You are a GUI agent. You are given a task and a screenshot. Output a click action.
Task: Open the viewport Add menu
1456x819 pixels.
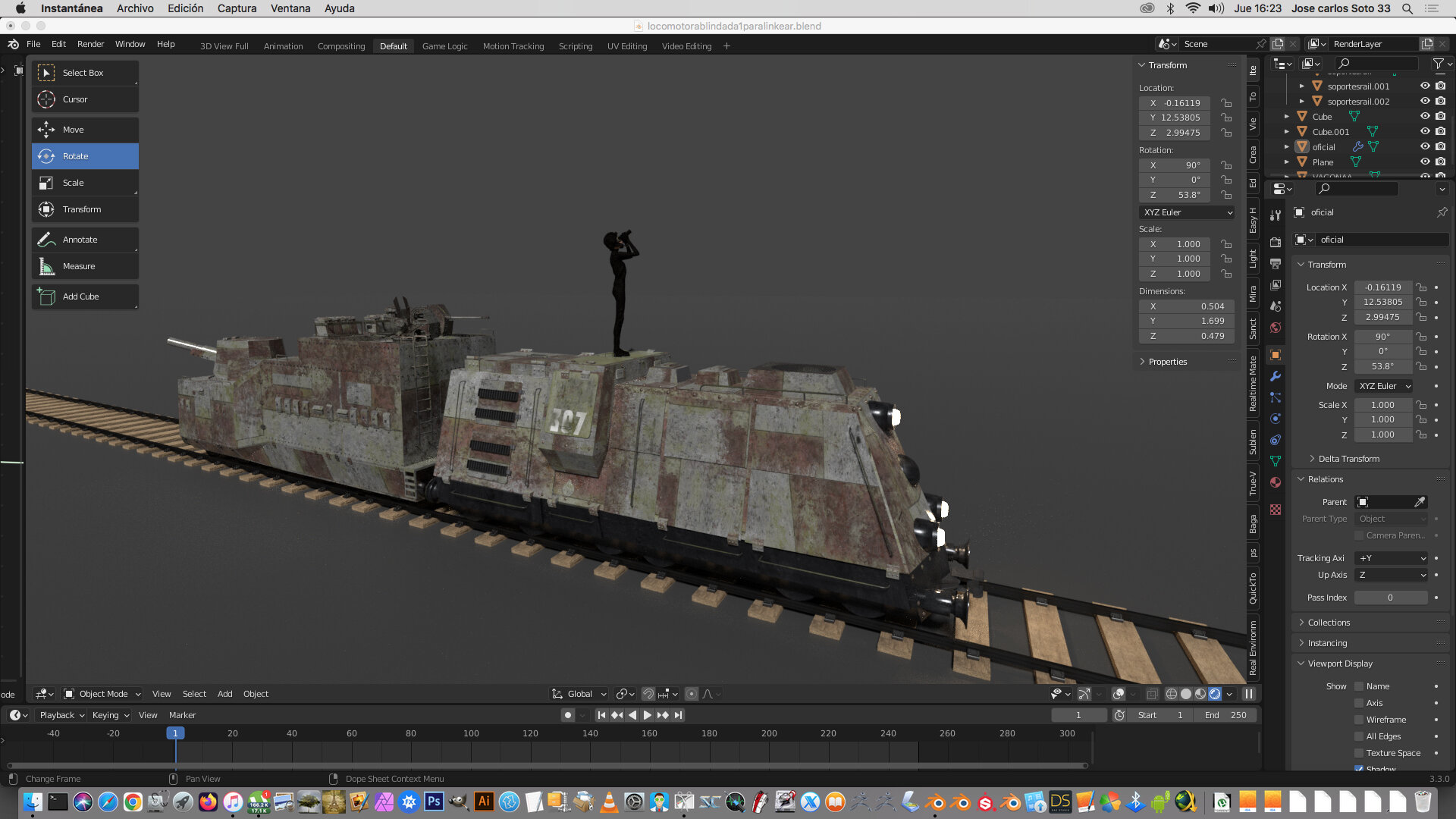coord(224,694)
